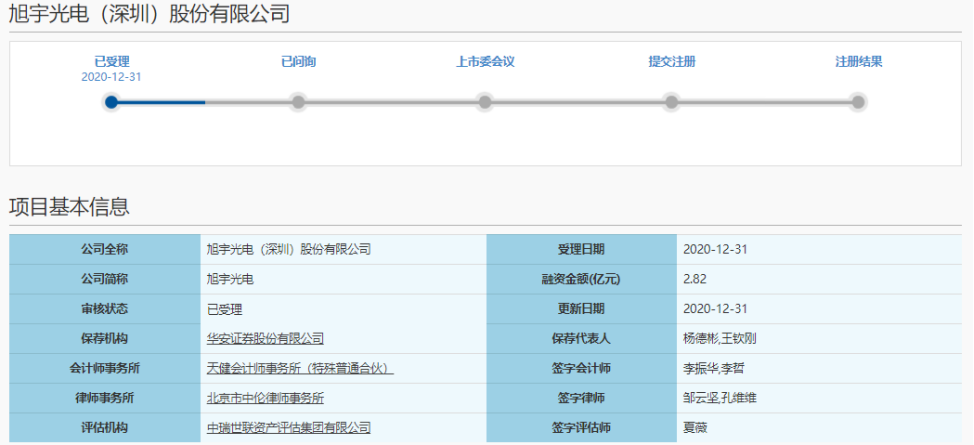Open the 天健会计师事务所（特殊普通合伙） link
974x445 pixels.
tap(301, 369)
